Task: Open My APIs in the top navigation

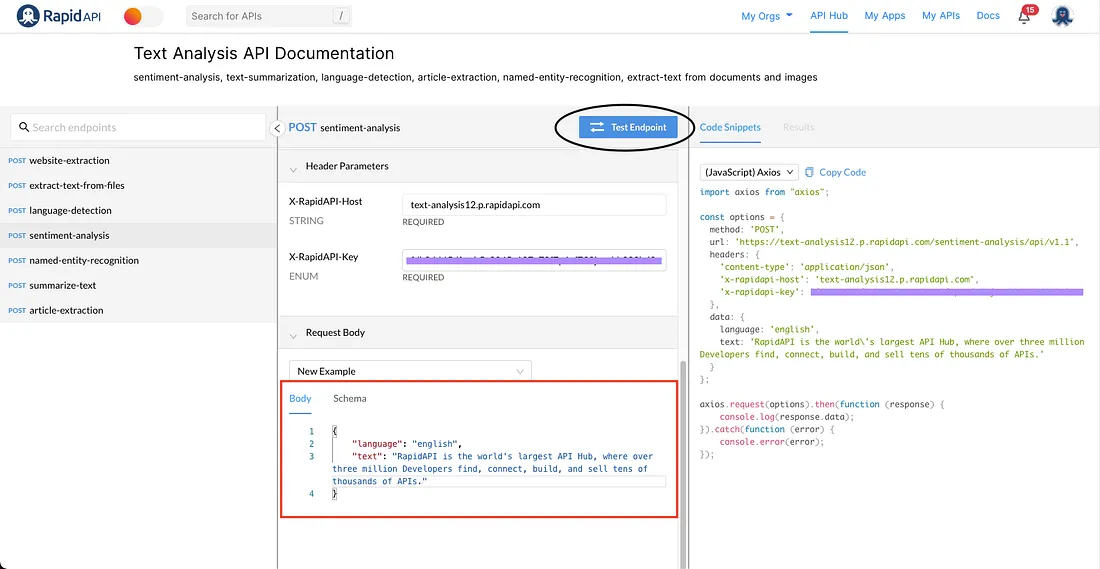Action: (941, 15)
